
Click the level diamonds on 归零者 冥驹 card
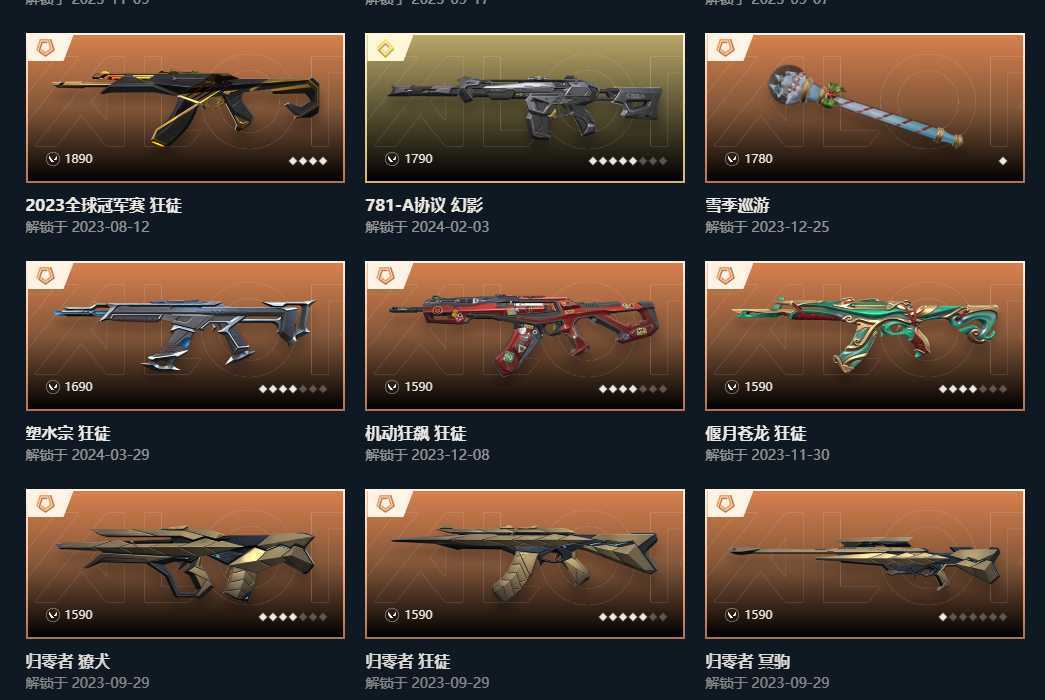coord(972,617)
